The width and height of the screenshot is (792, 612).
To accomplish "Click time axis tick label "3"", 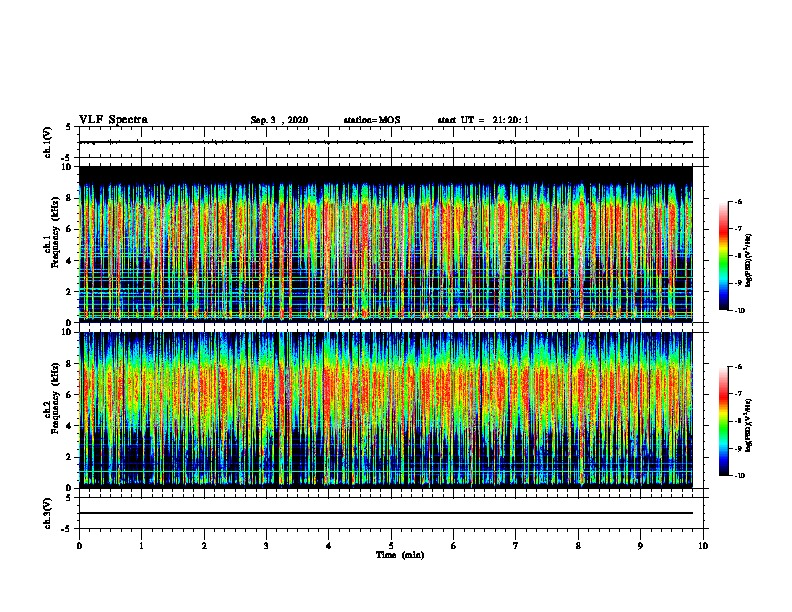I will pyautogui.click(x=266, y=546).
